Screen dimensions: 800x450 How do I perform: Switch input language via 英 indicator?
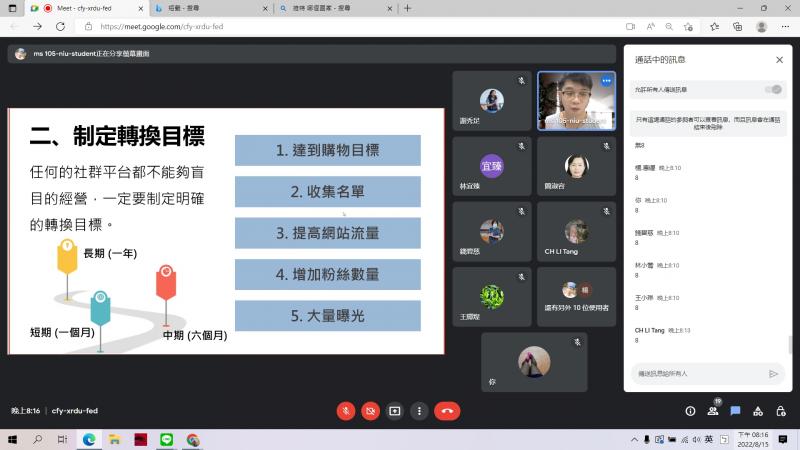709,439
